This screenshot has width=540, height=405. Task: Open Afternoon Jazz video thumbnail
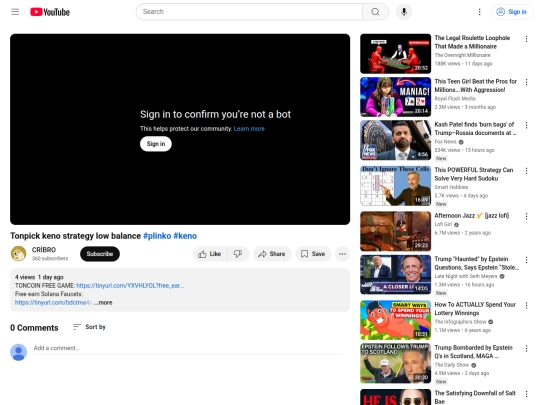pos(395,231)
